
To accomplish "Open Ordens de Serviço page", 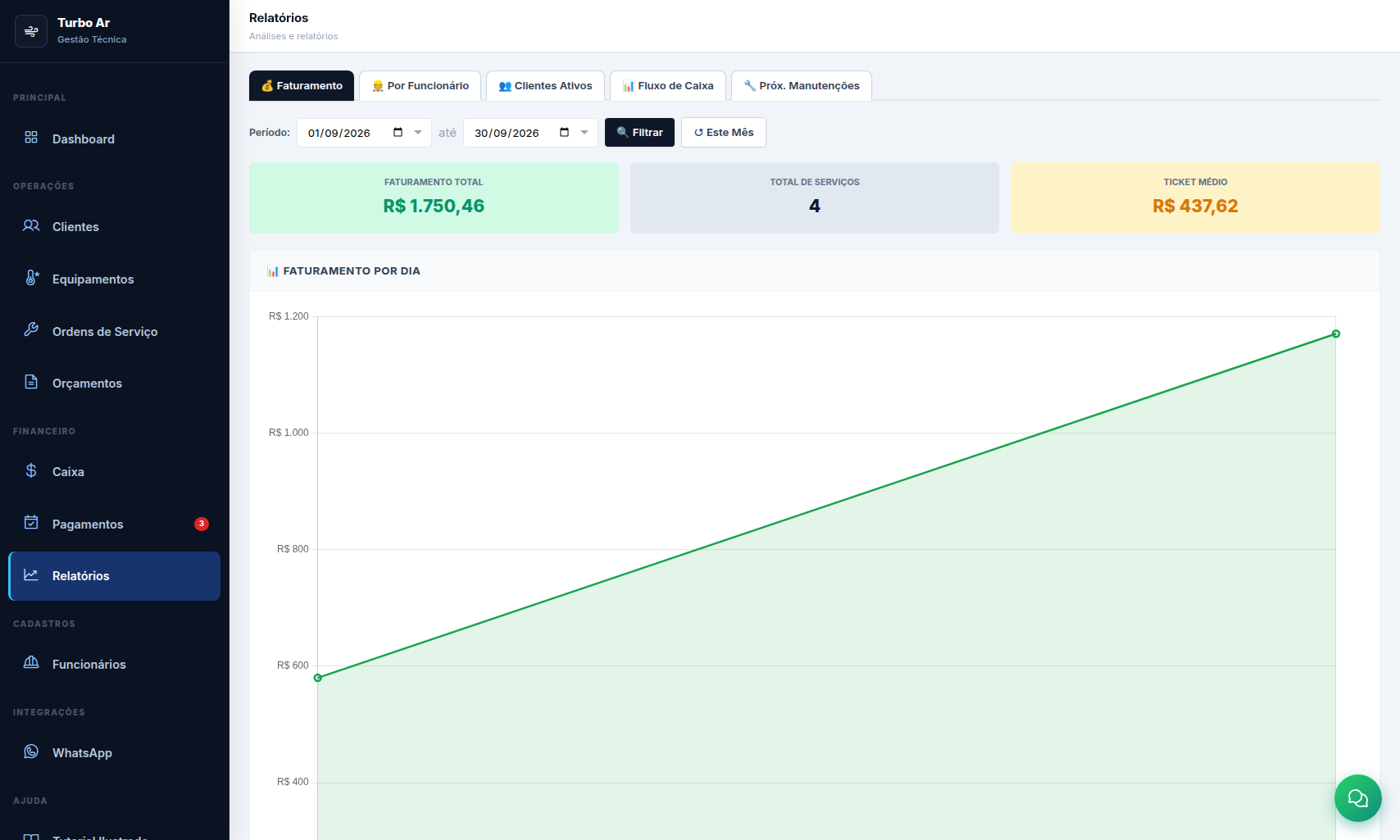I will [114, 331].
